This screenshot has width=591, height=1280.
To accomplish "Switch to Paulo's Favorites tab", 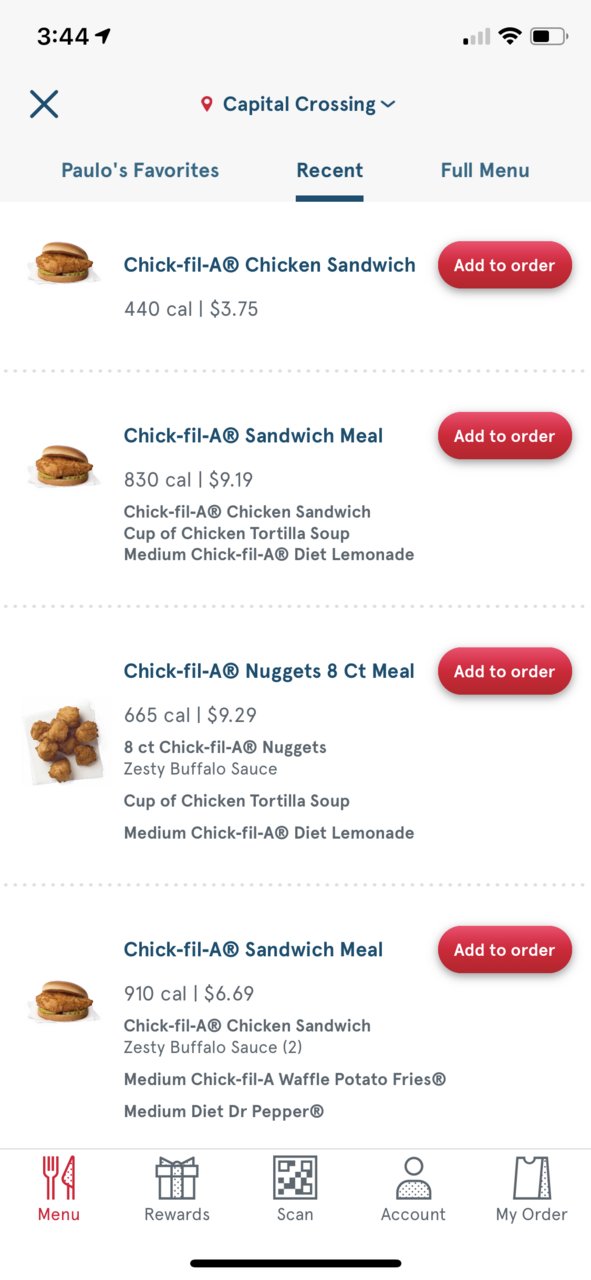I will click(140, 170).
